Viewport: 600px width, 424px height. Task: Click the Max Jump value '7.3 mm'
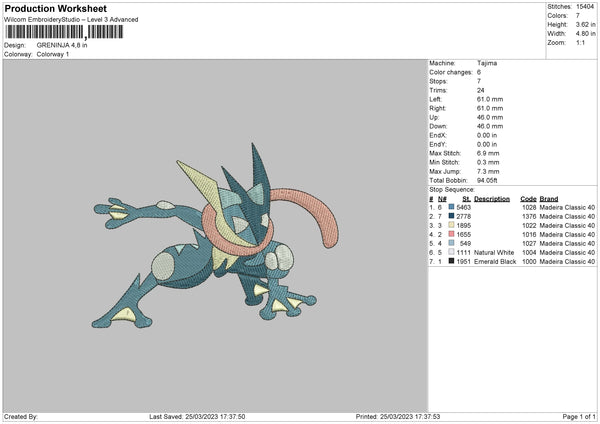[488, 171]
